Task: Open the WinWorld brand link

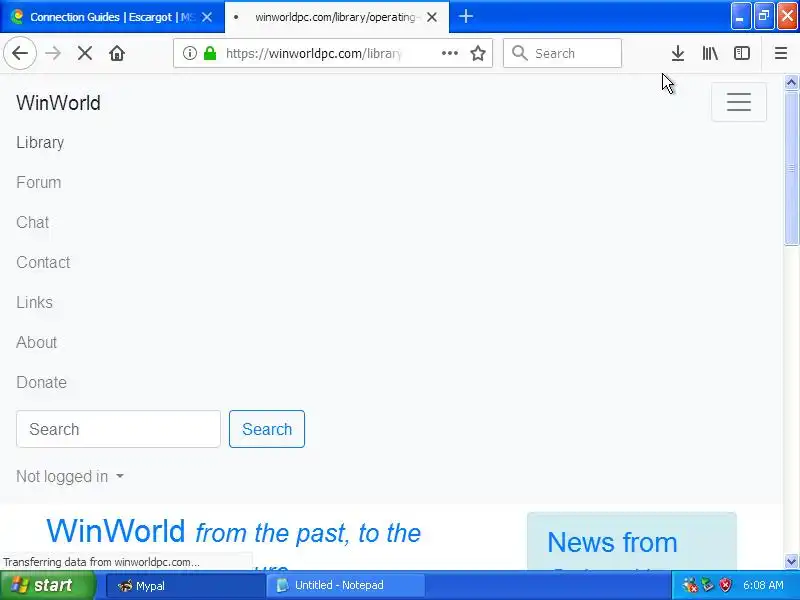Action: [58, 103]
